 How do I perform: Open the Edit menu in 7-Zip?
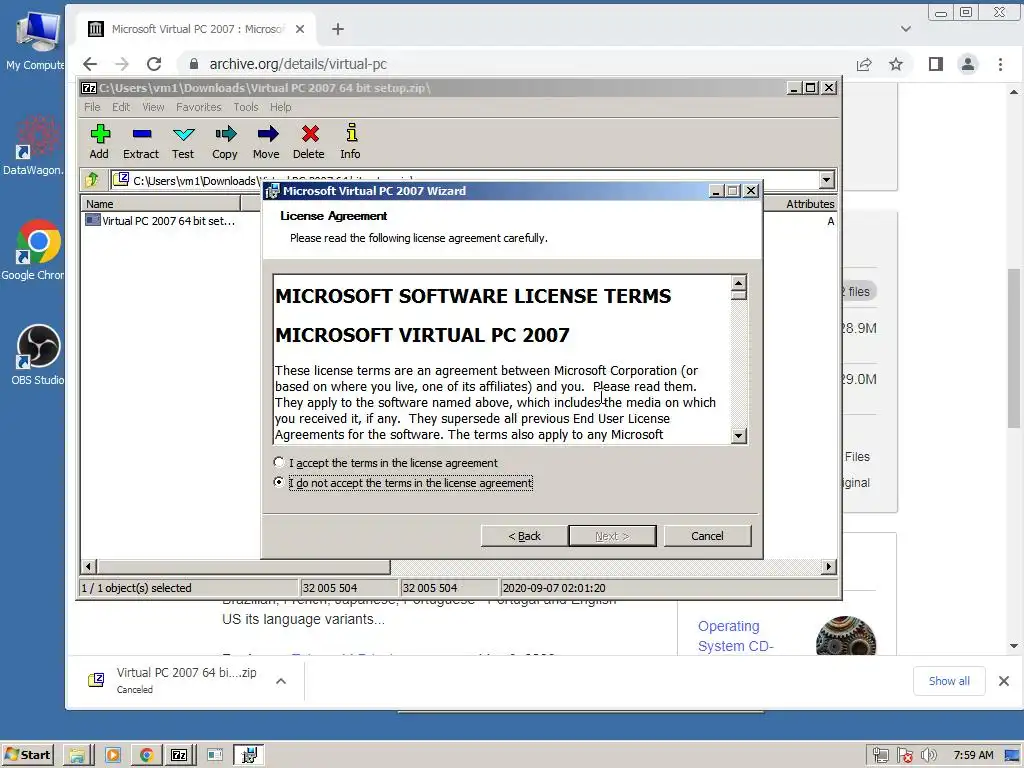coord(121,107)
